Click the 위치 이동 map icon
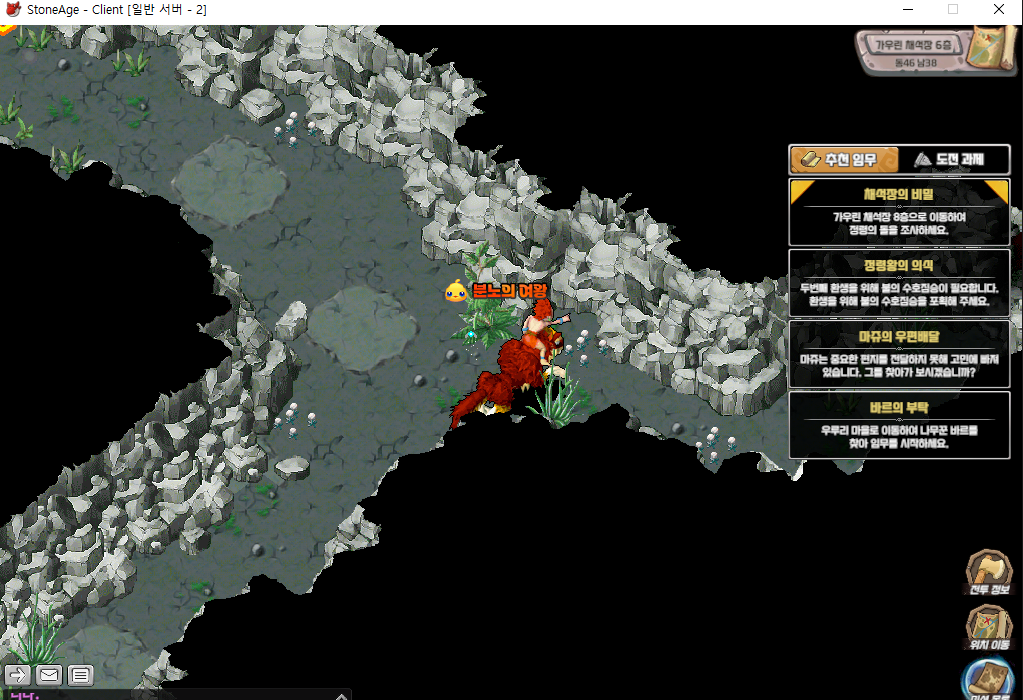The image size is (1023, 700). pos(988,628)
